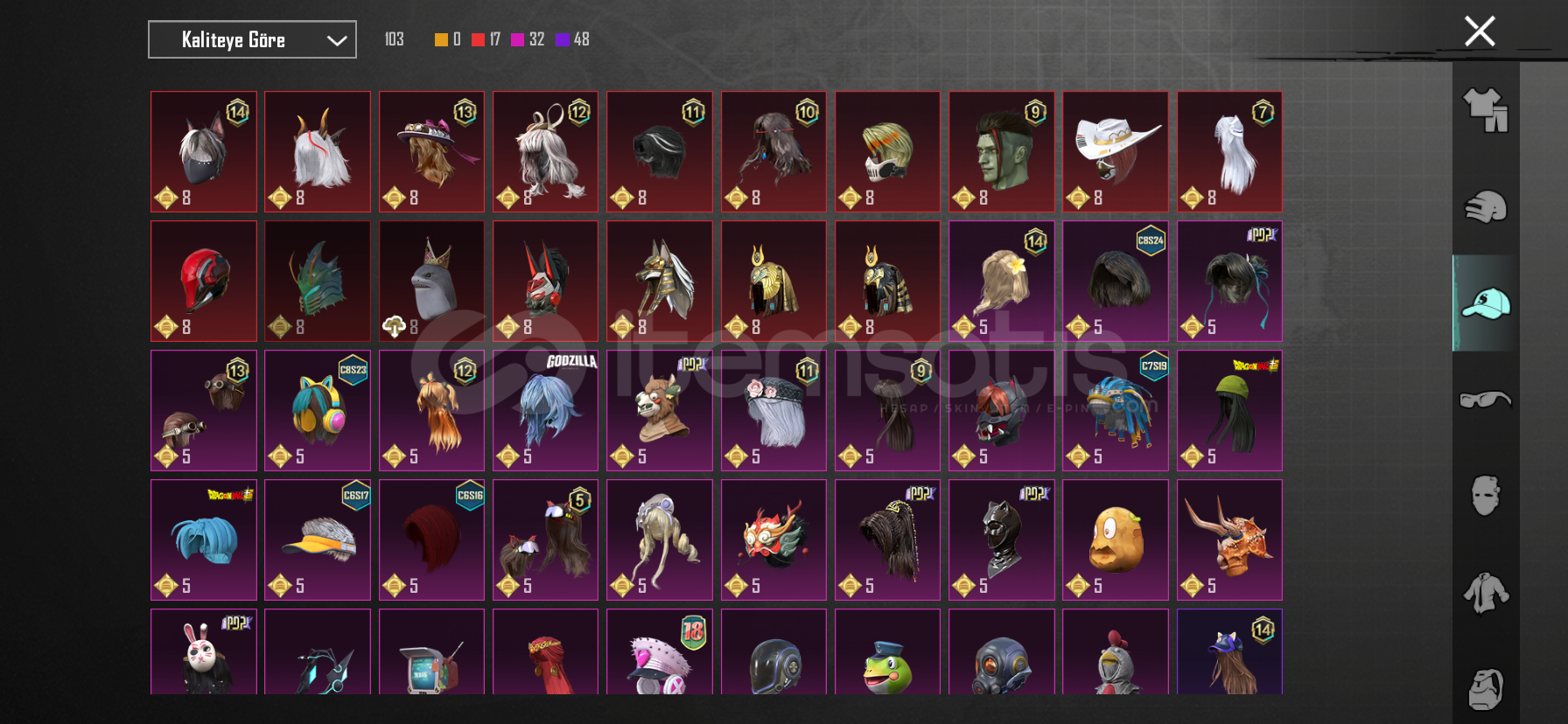Select the glasses category icon
Screen dimensions: 1568x724
pos(1486,400)
